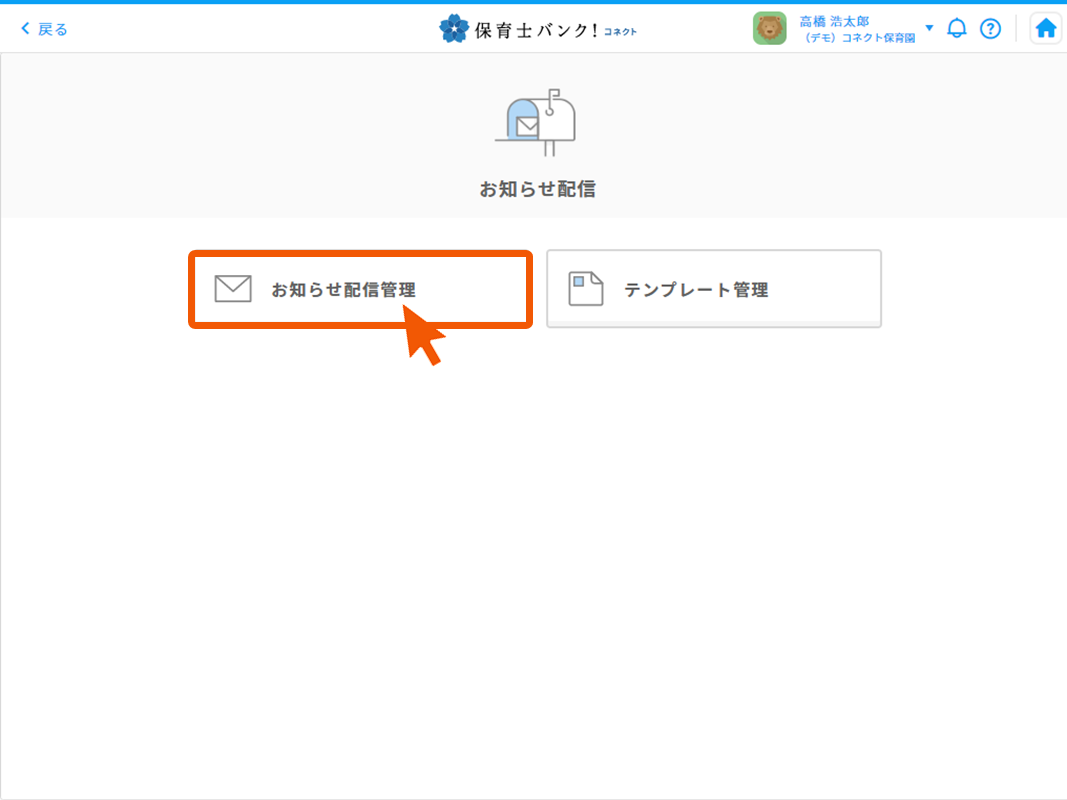Open the notifications bell
The height and width of the screenshot is (800, 1067).
[x=957, y=29]
